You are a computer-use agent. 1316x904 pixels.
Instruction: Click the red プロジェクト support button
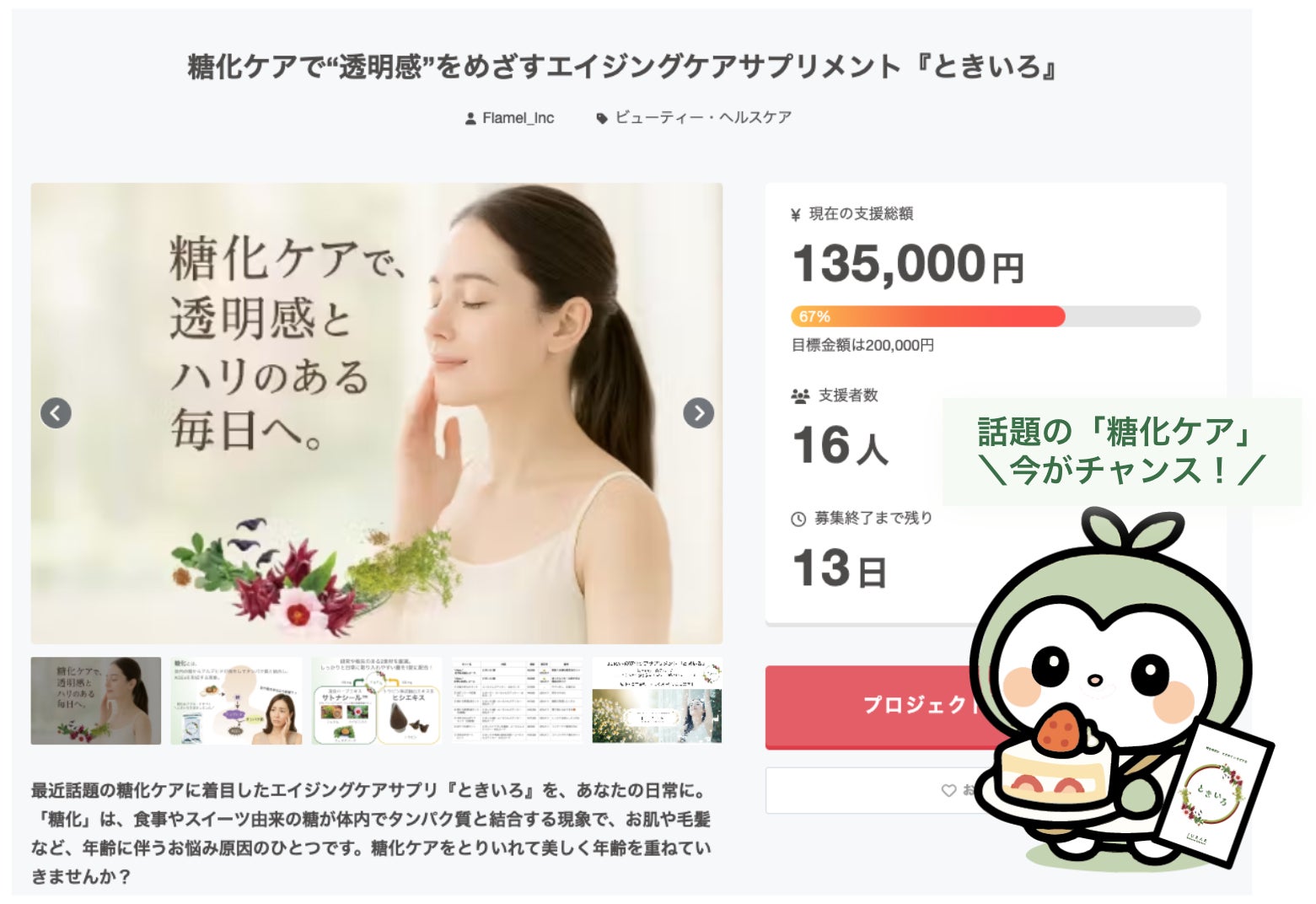(x=878, y=707)
